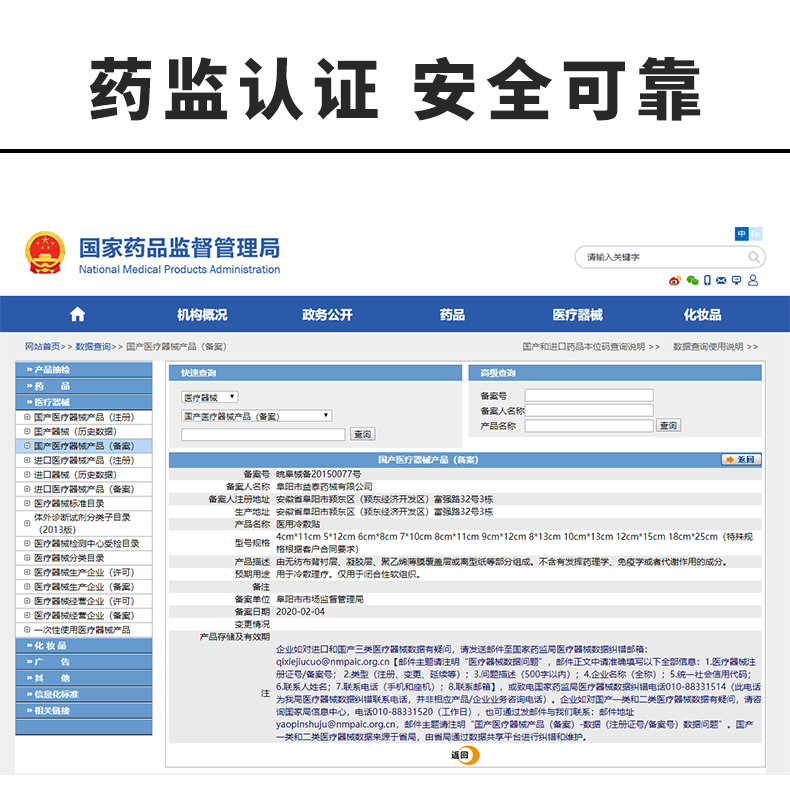The width and height of the screenshot is (790, 790).
Task: Open the email envelope icon
Action: pos(721,281)
